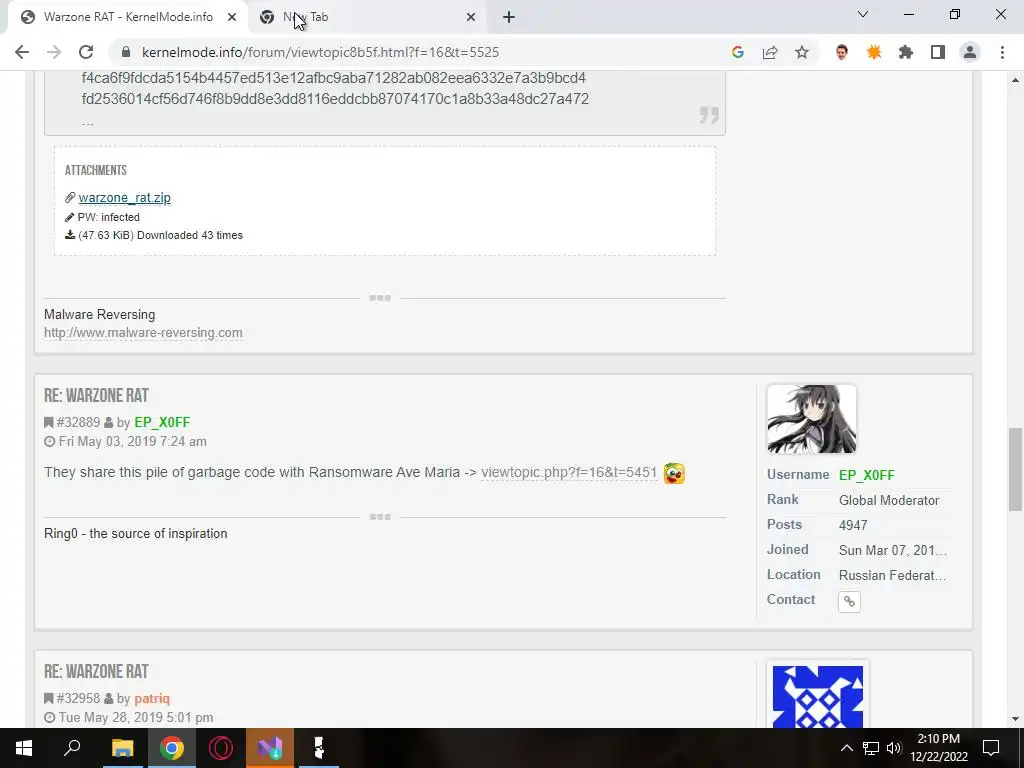Open the volume control in tray

point(894,748)
